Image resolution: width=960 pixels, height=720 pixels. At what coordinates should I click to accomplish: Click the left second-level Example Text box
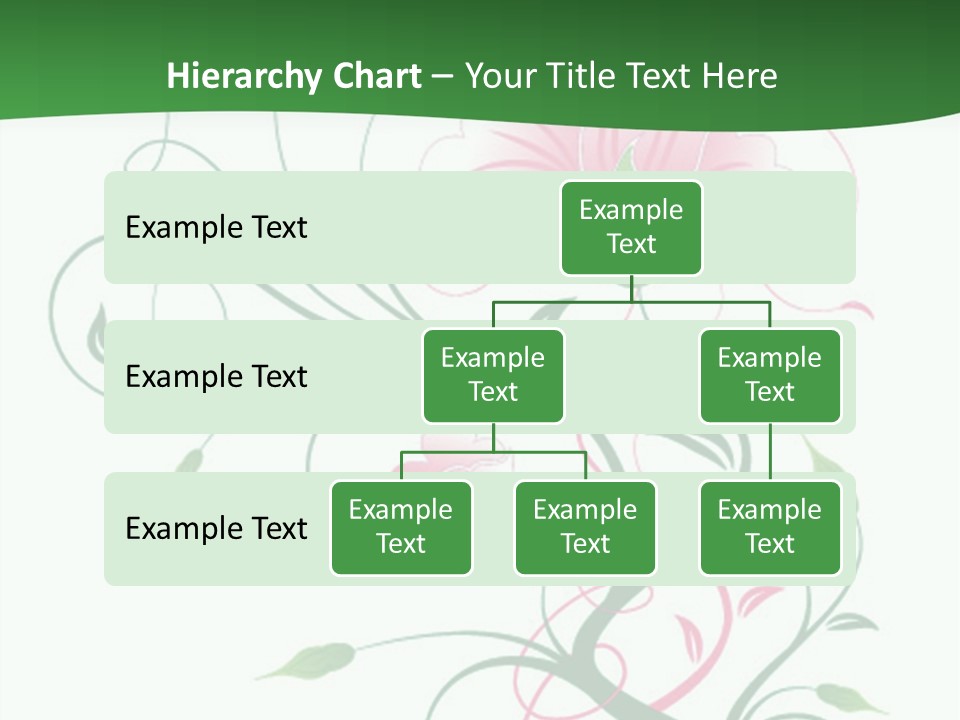click(493, 375)
